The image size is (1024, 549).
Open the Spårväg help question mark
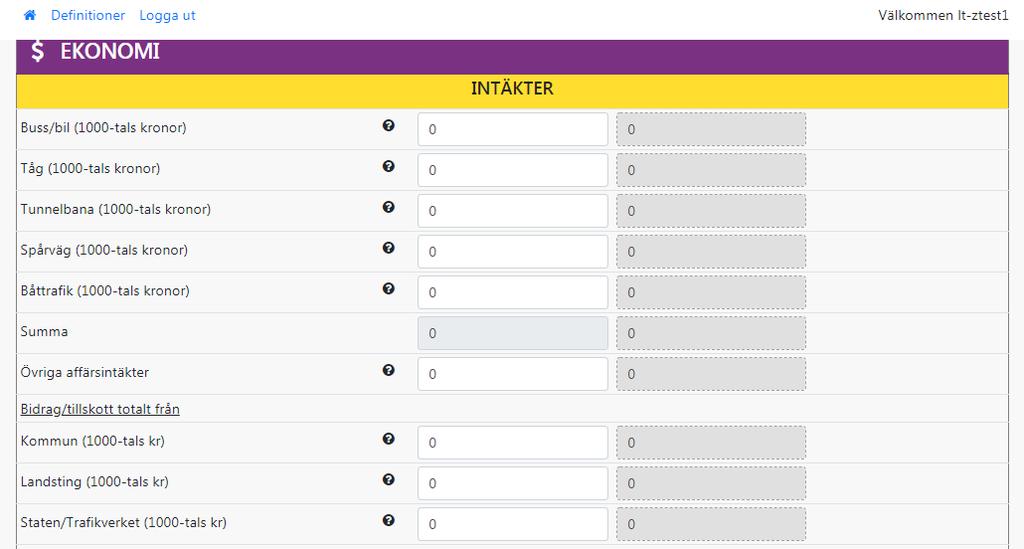(389, 247)
